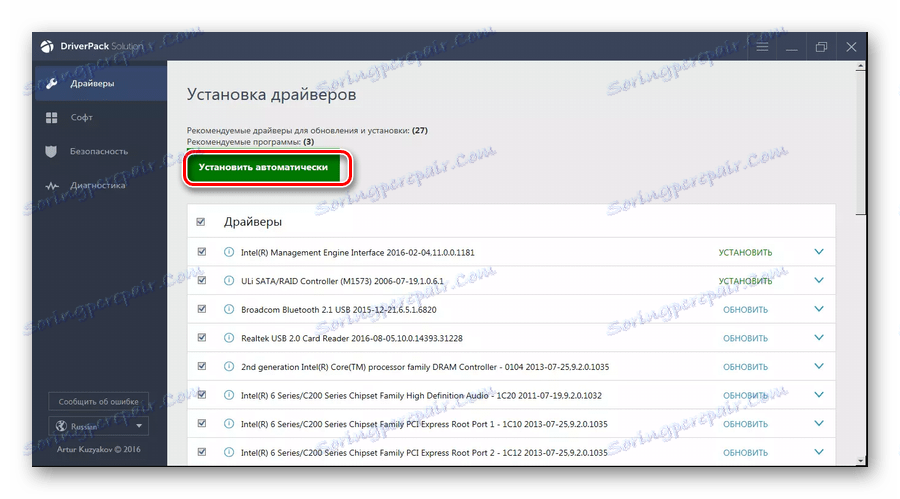This screenshot has height=499, width=900.
Task: Click the wrench icon beside Драйверы
Action: pyautogui.click(x=52, y=83)
